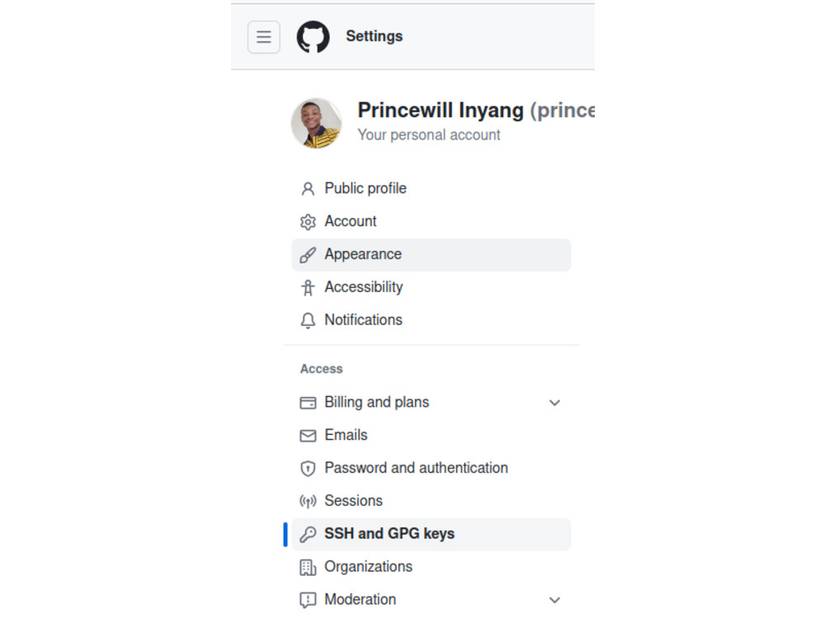The height and width of the screenshot is (619, 825).
Task: Expand the Moderation section chevron
Action: [x=555, y=600]
